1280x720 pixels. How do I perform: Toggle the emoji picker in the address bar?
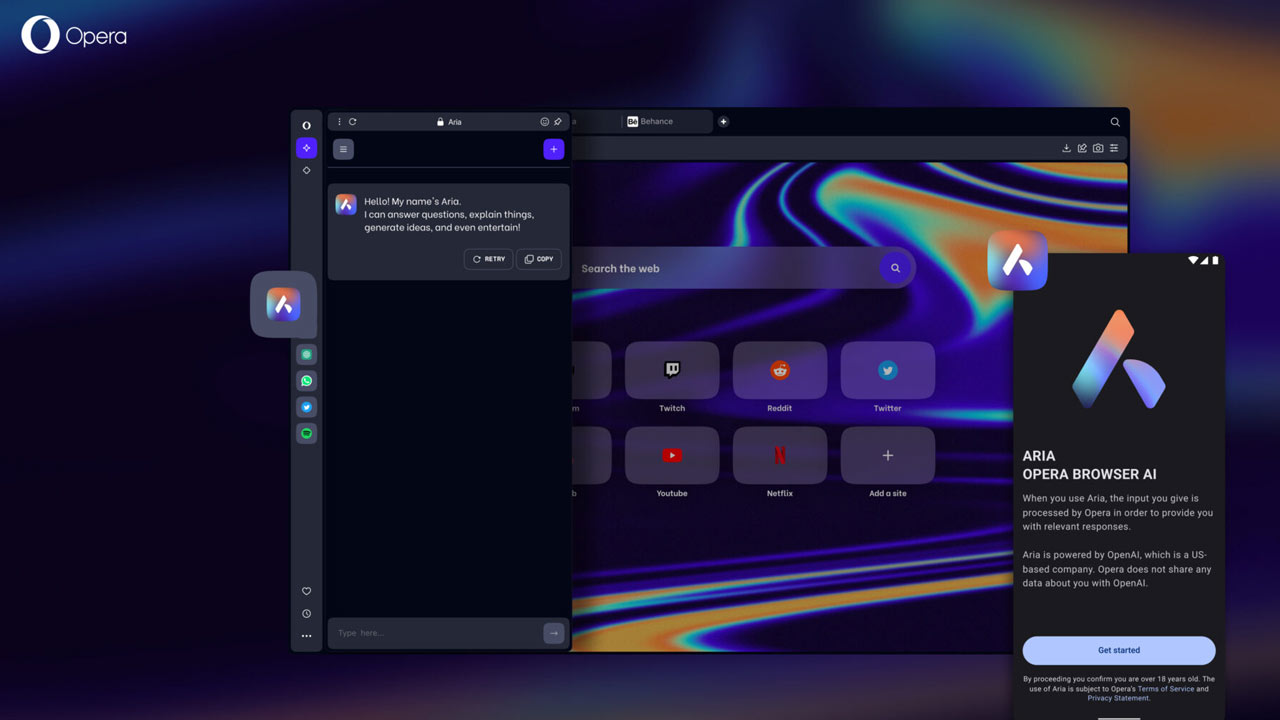pos(544,121)
